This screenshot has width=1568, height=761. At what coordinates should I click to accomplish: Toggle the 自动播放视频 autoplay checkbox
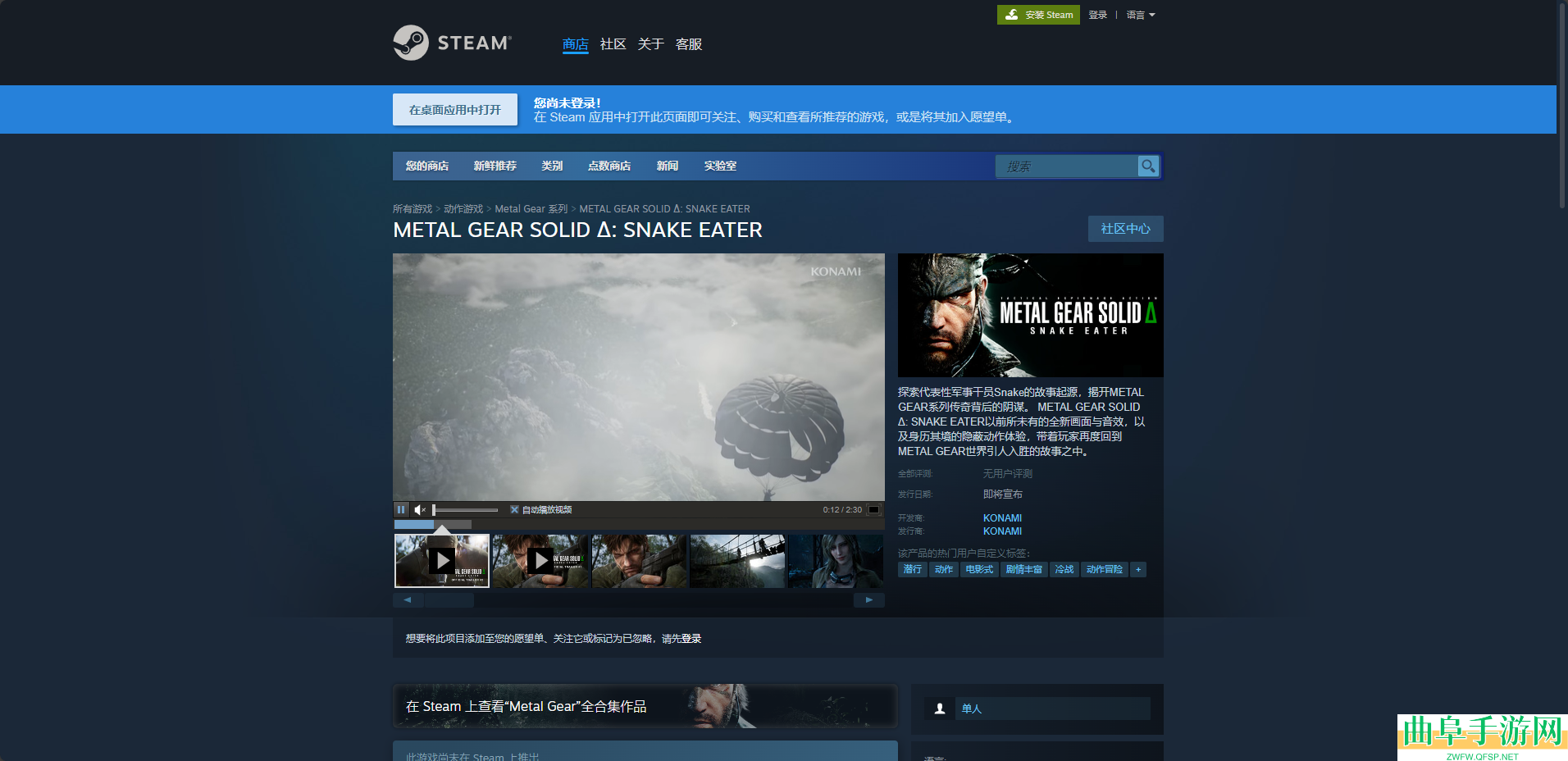(514, 510)
